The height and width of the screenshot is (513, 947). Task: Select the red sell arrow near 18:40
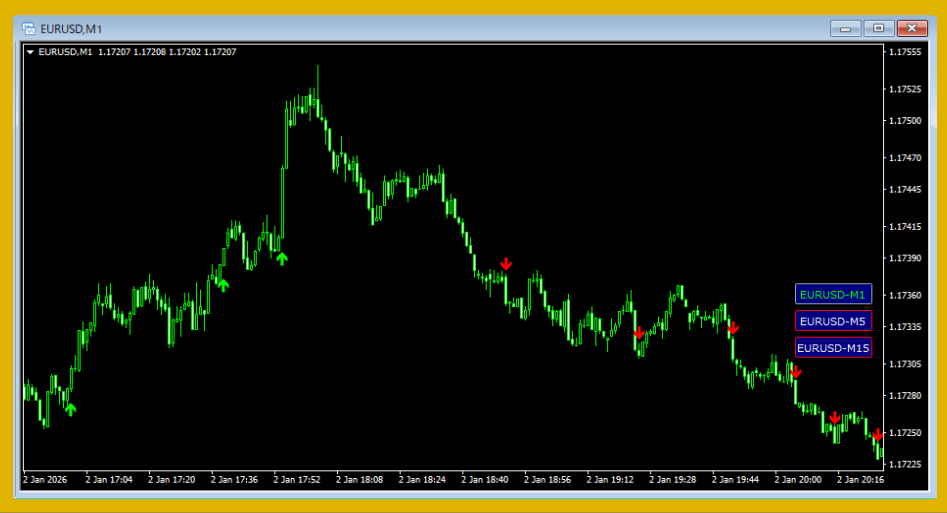(x=506, y=264)
